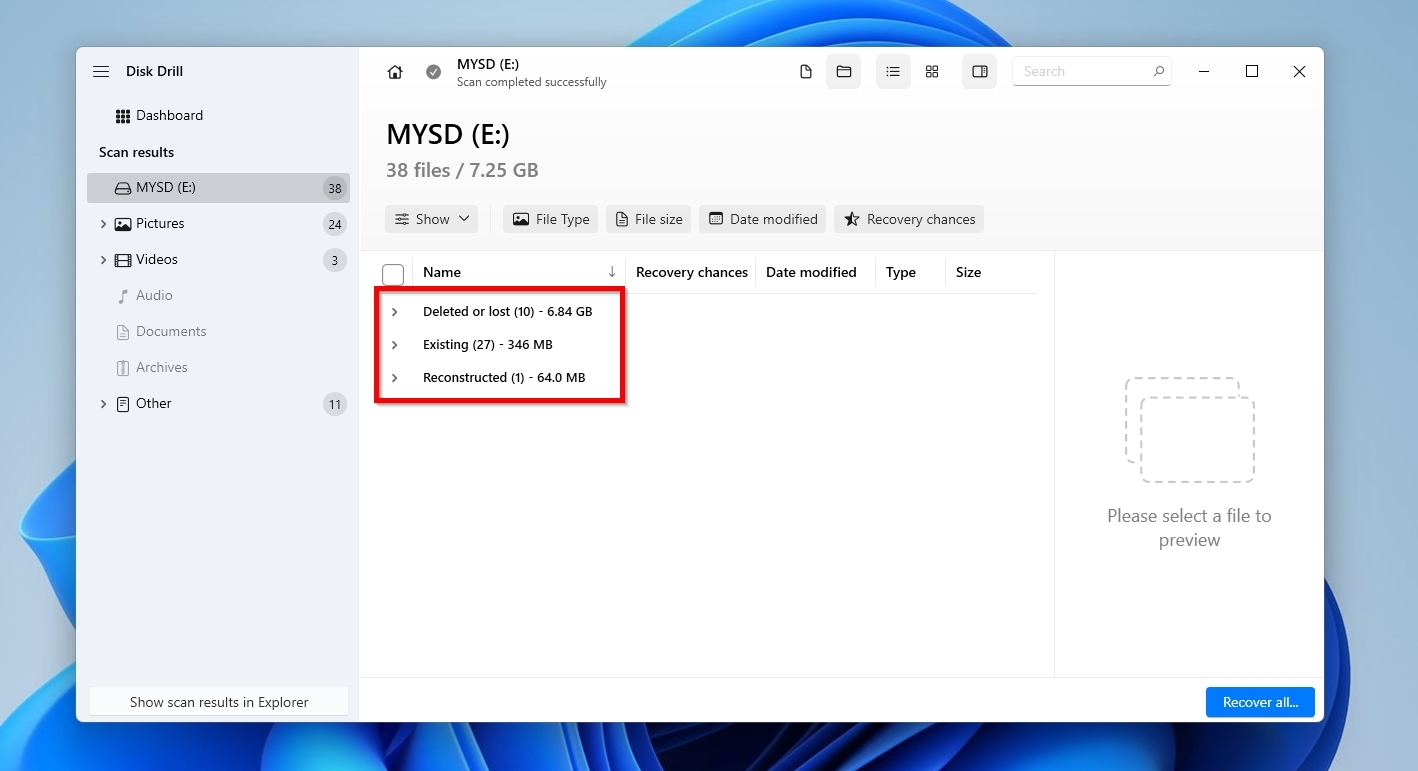Click the Other count badge 11
The image size is (1418, 771).
(335, 405)
